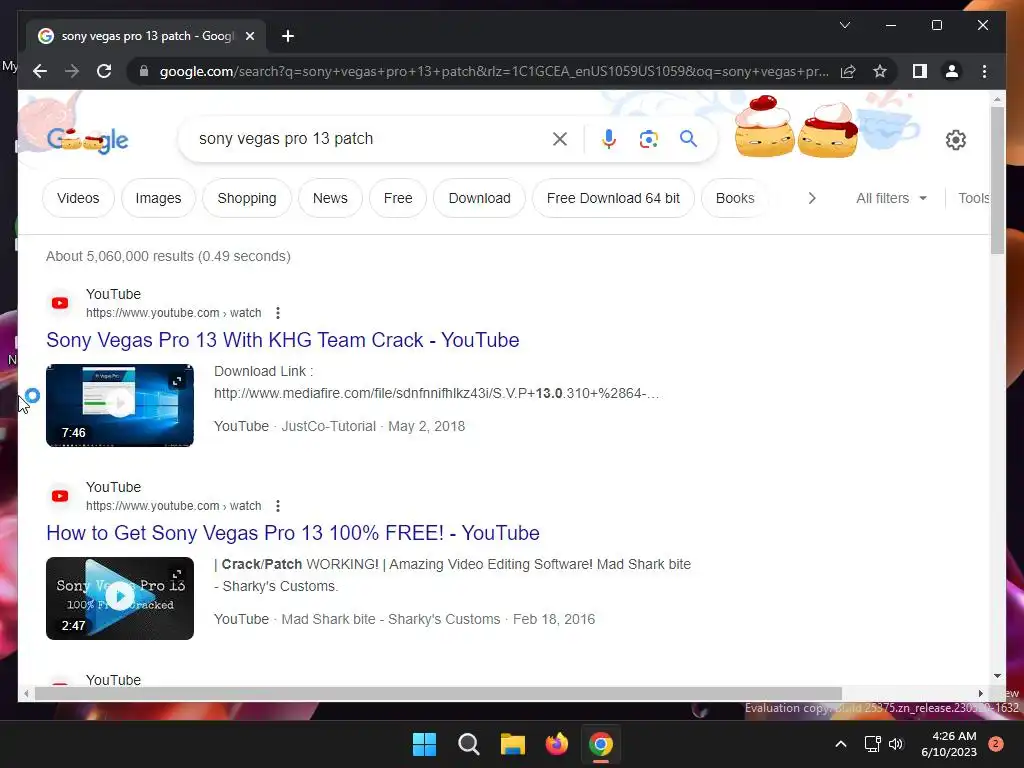Click right arrow on horizontal scrollbar

(980, 694)
